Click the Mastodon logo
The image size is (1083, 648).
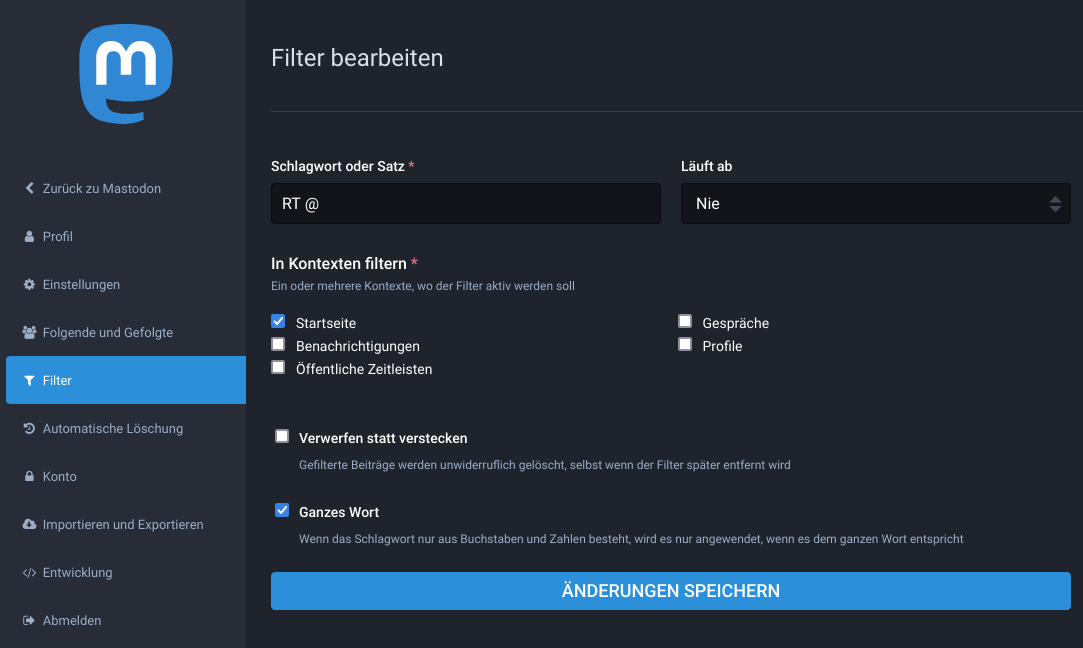tap(125, 73)
